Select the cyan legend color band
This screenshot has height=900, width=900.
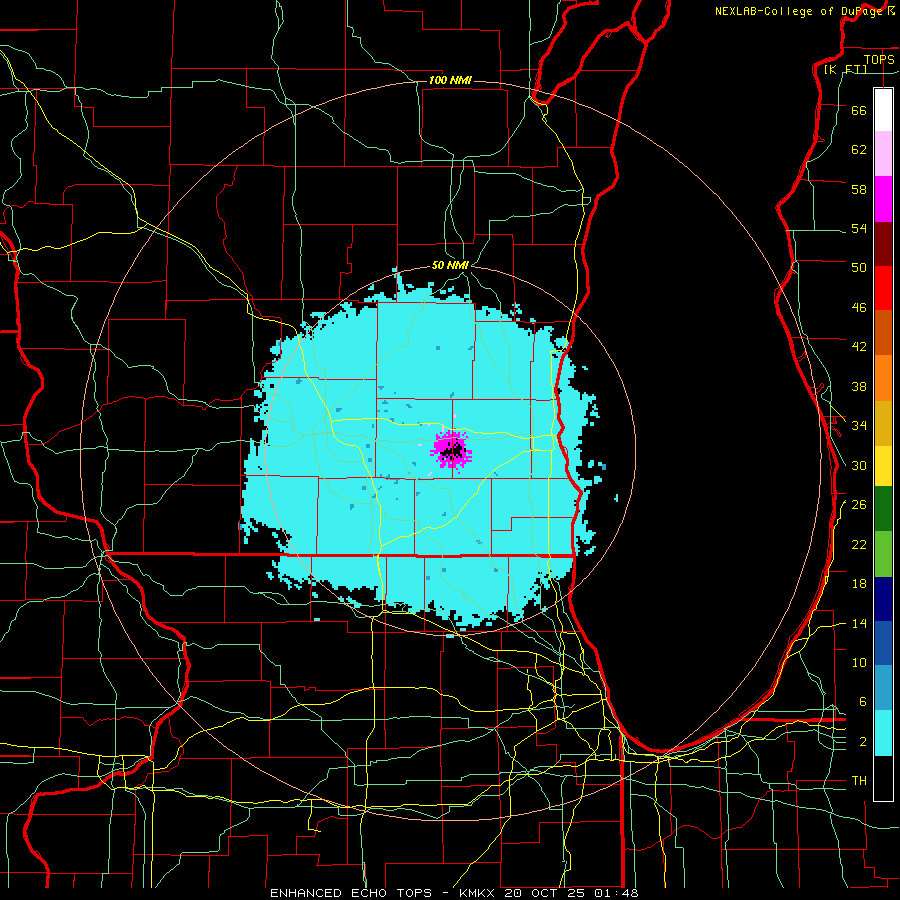(x=883, y=733)
